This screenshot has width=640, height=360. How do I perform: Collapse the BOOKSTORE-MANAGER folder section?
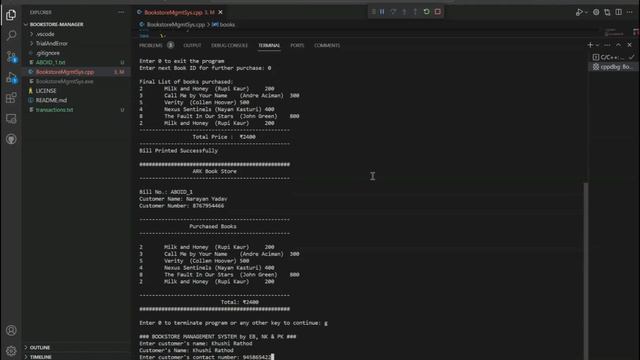click(56, 24)
